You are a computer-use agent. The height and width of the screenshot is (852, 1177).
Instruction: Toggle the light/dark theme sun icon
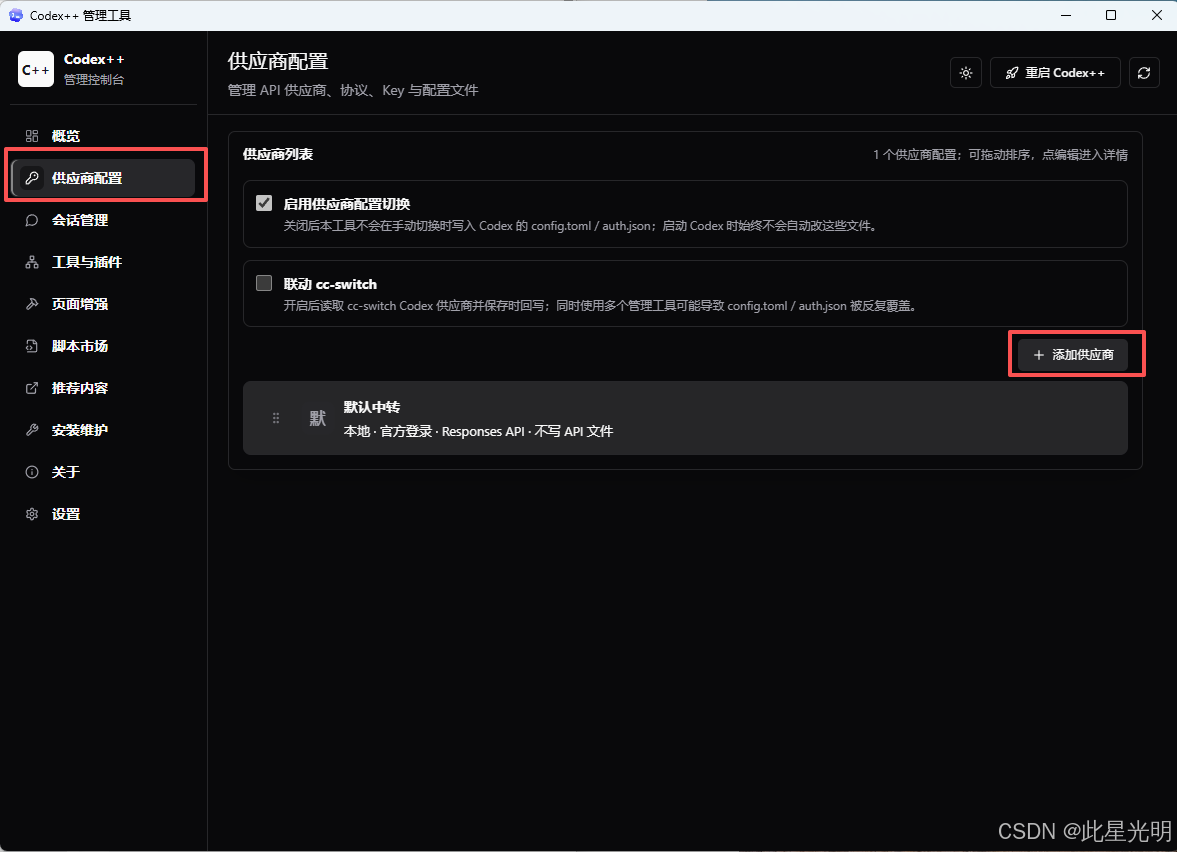(965, 73)
